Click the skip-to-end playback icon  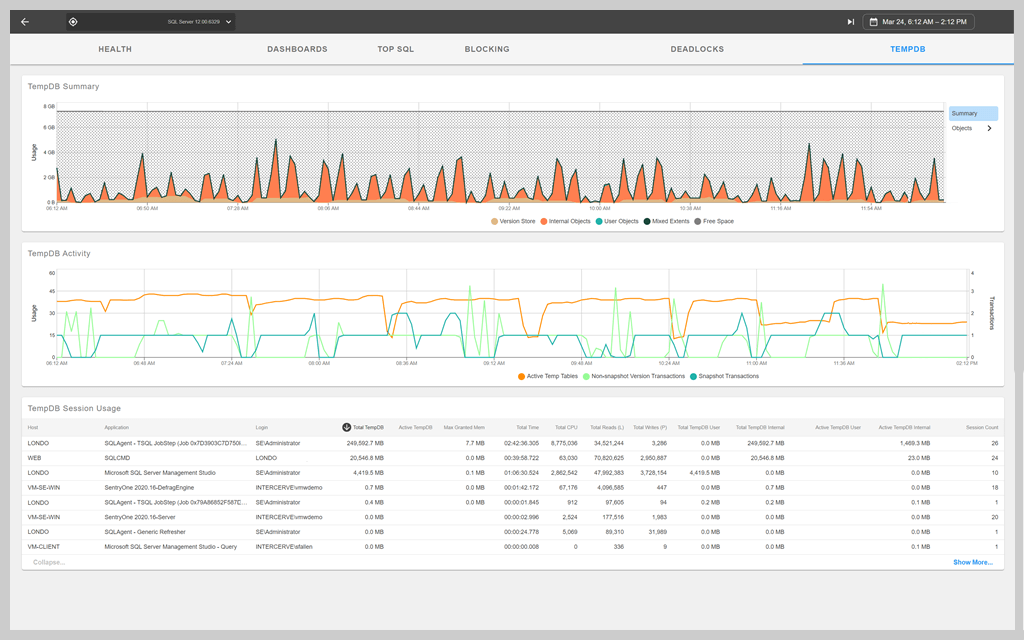(x=852, y=21)
